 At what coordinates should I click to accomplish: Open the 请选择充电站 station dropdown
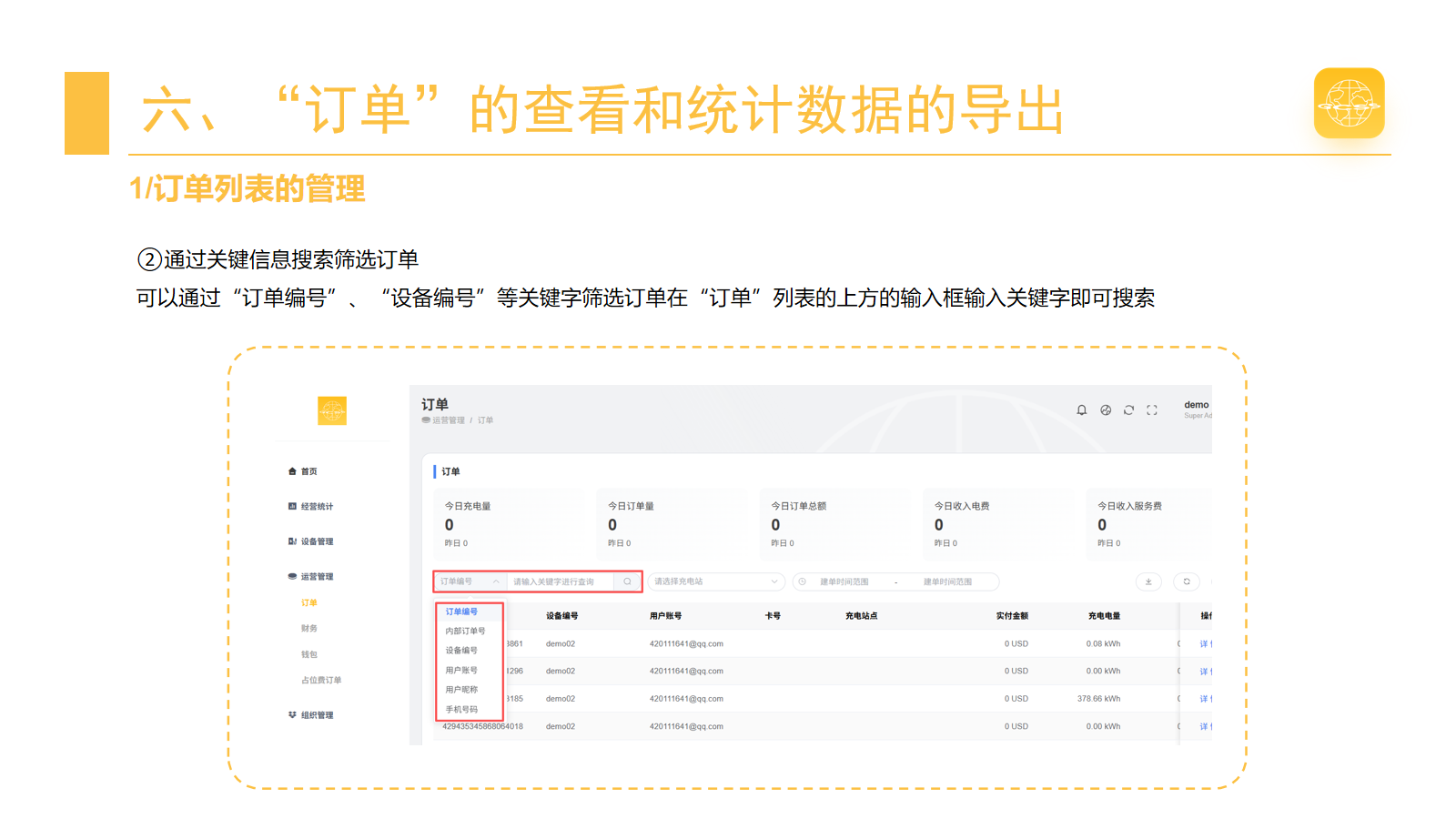coord(716,581)
